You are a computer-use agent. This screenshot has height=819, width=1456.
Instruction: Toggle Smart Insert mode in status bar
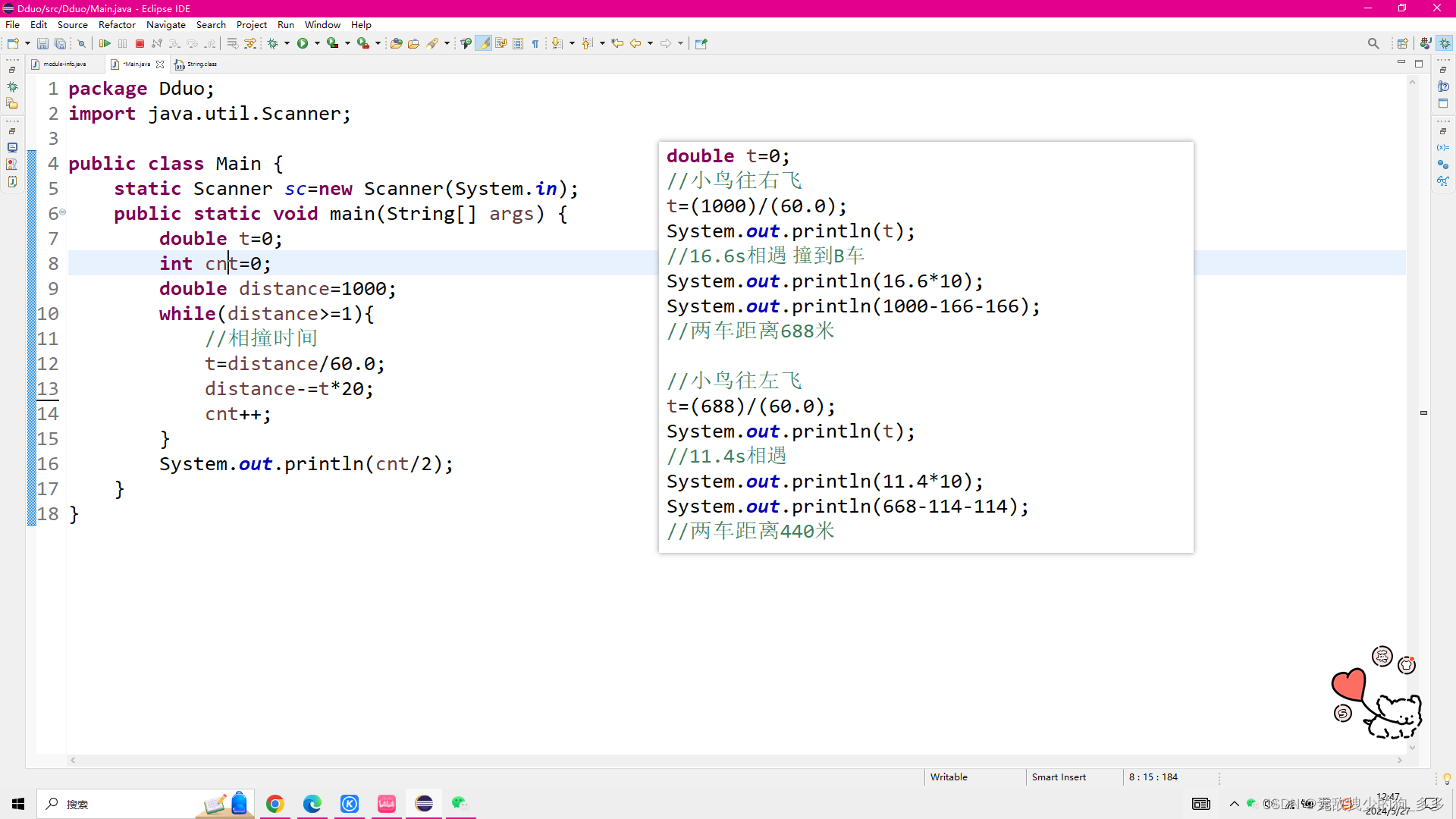tap(1058, 777)
